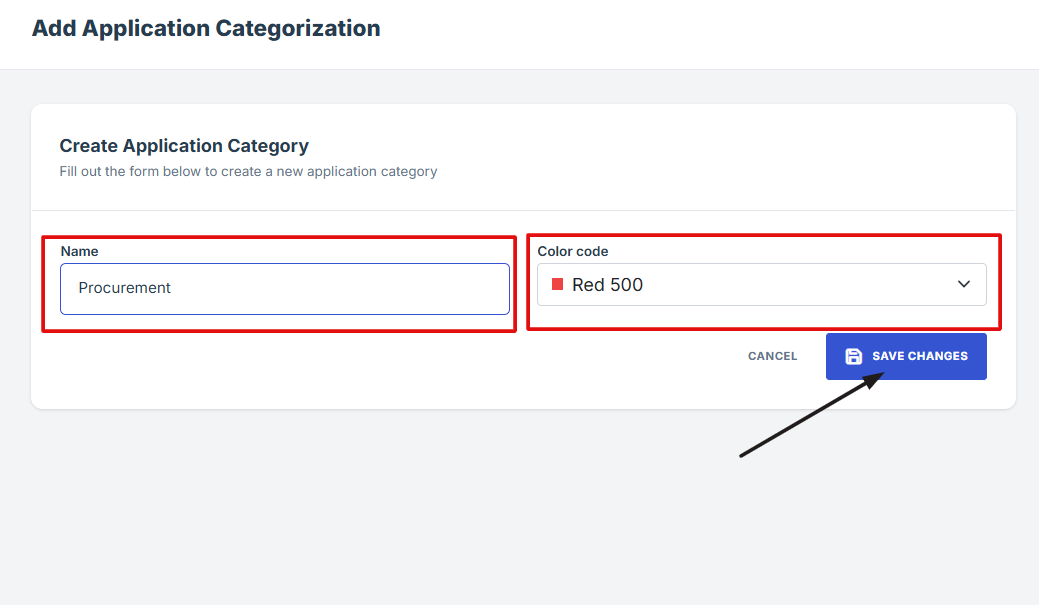This screenshot has height=605, width=1039.
Task: Expand the Color code chevron arrow
Action: pos(964,285)
